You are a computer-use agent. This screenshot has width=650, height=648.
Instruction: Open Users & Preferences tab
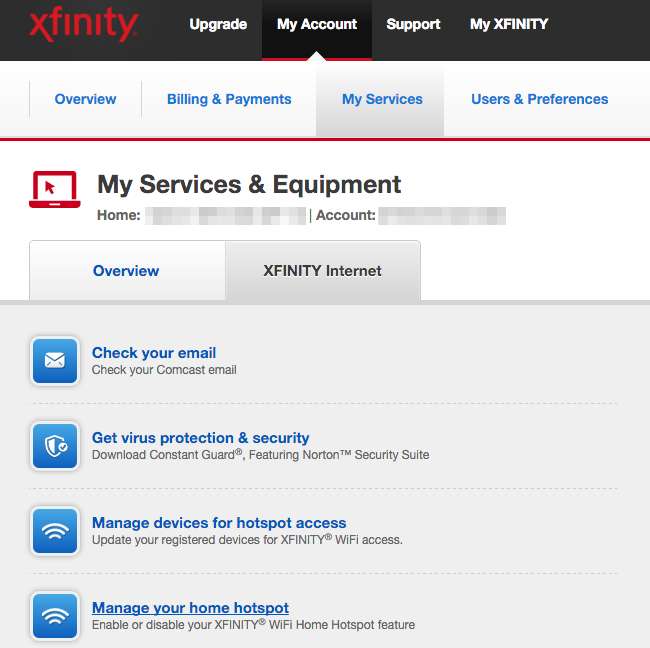point(540,99)
